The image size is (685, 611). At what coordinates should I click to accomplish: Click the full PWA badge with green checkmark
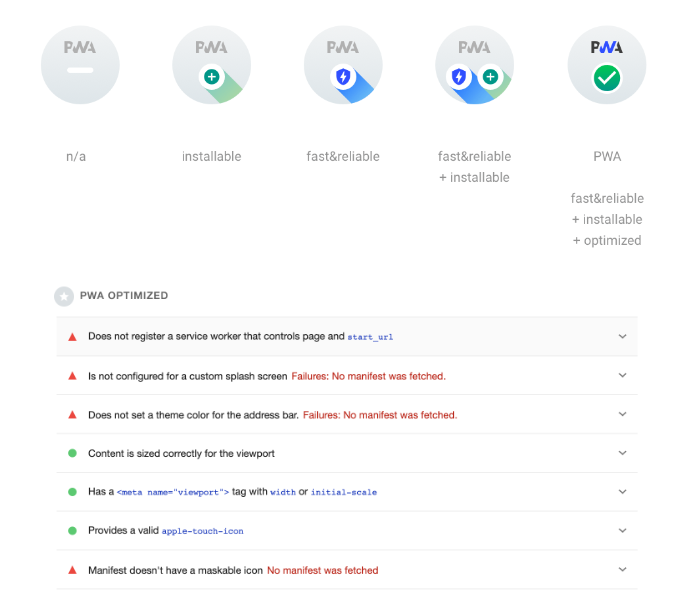coord(607,65)
